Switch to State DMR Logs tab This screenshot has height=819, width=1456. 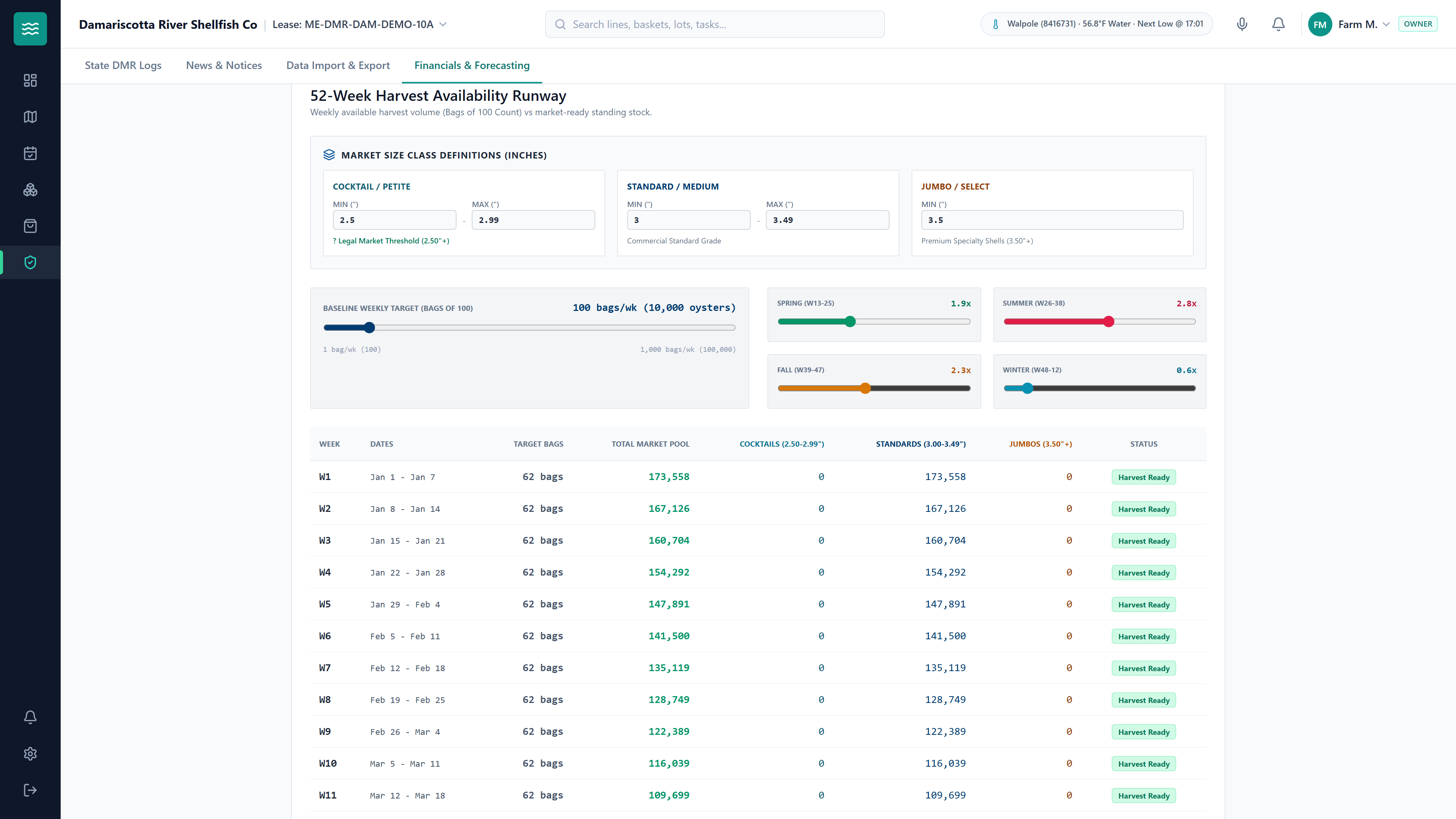point(123,65)
